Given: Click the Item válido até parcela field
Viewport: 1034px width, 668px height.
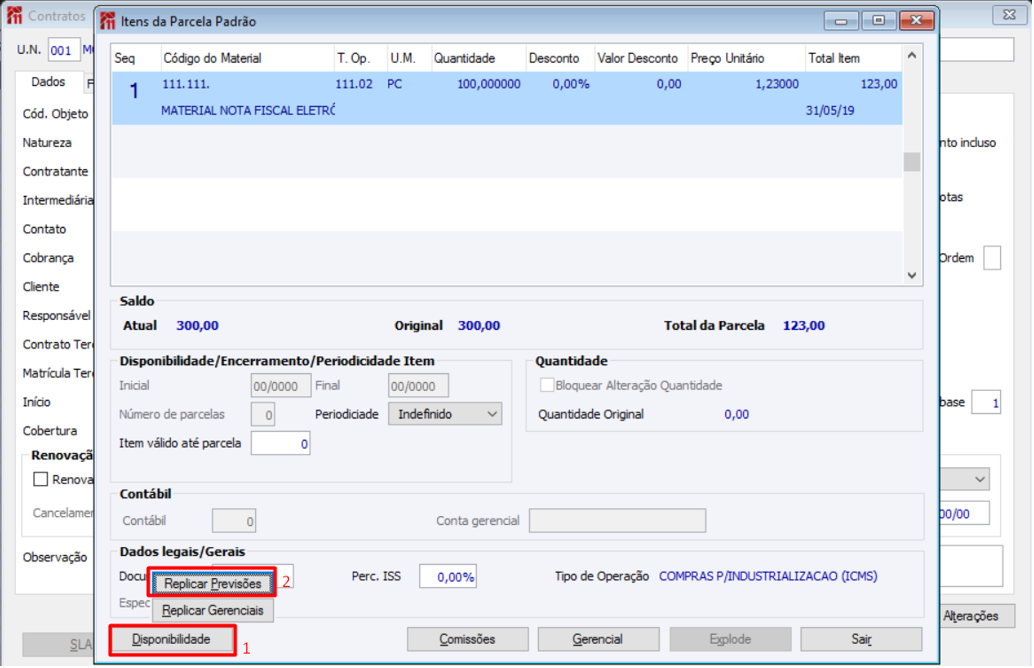Looking at the screenshot, I should tap(280, 444).
